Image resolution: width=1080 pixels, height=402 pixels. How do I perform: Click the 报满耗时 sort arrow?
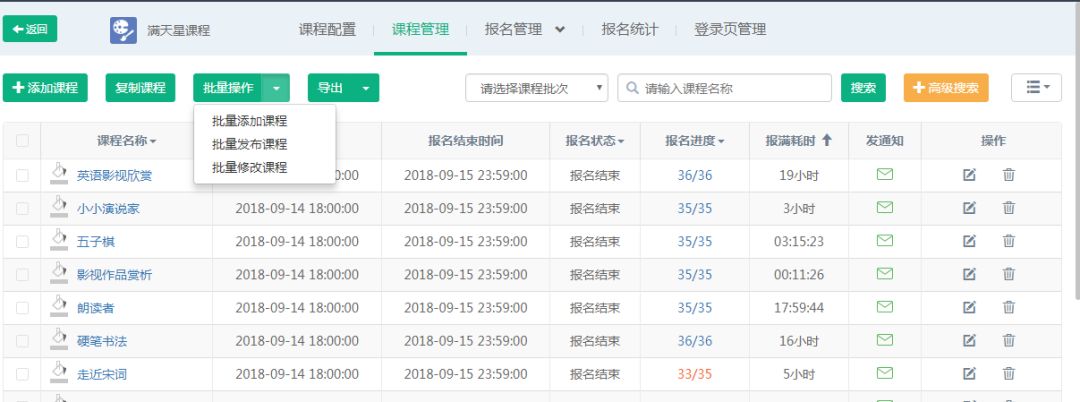coord(827,140)
